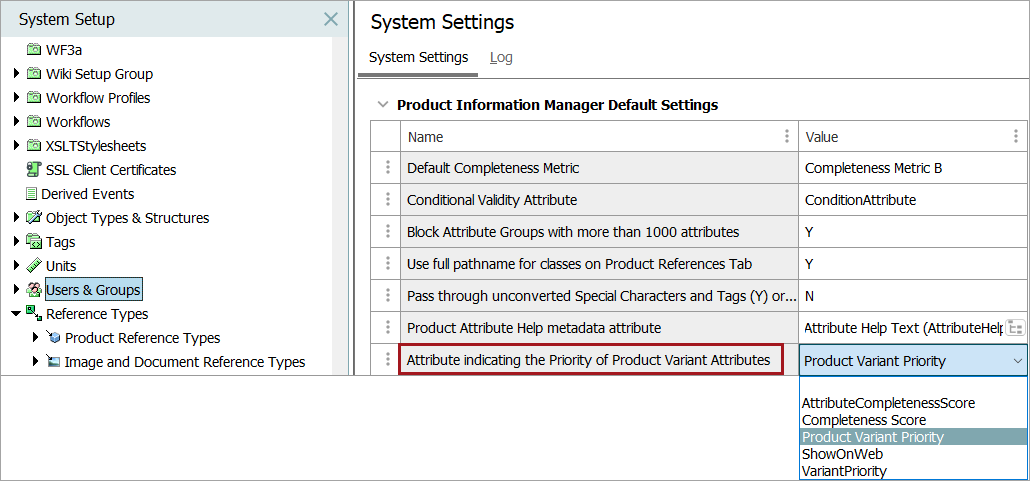Click the Derived Events document icon
Viewport: 1030px width, 481px height.
33,194
